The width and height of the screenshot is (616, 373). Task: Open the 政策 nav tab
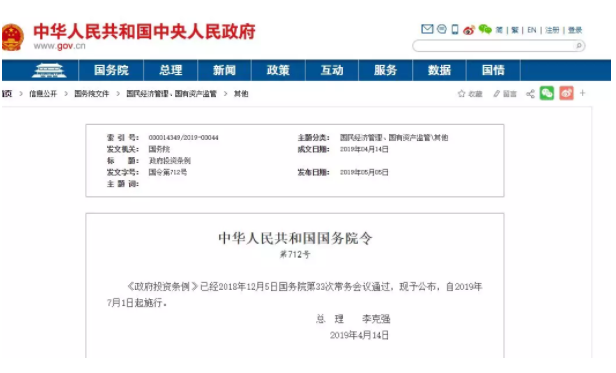click(x=278, y=70)
